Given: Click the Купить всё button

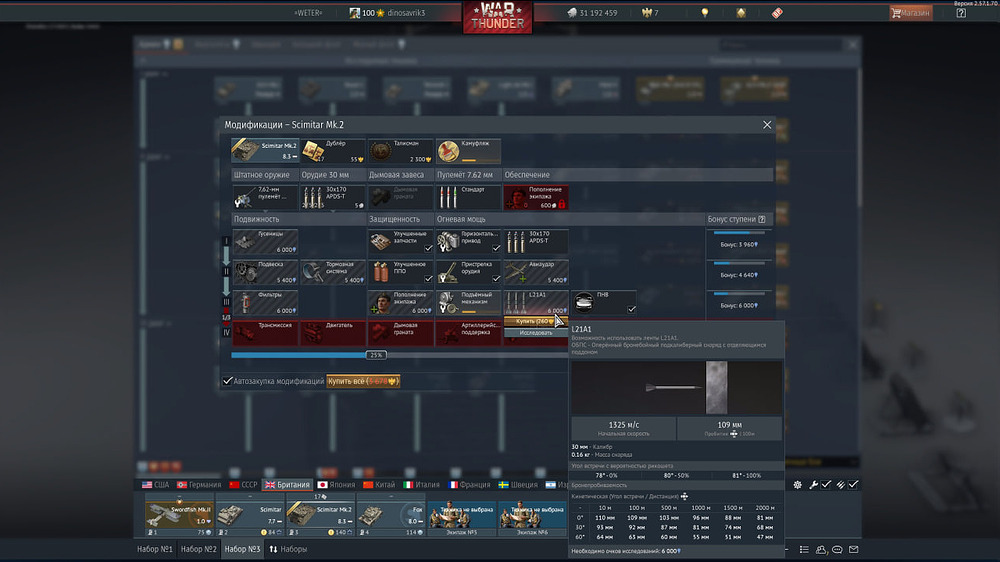Looking at the screenshot, I should tap(363, 381).
